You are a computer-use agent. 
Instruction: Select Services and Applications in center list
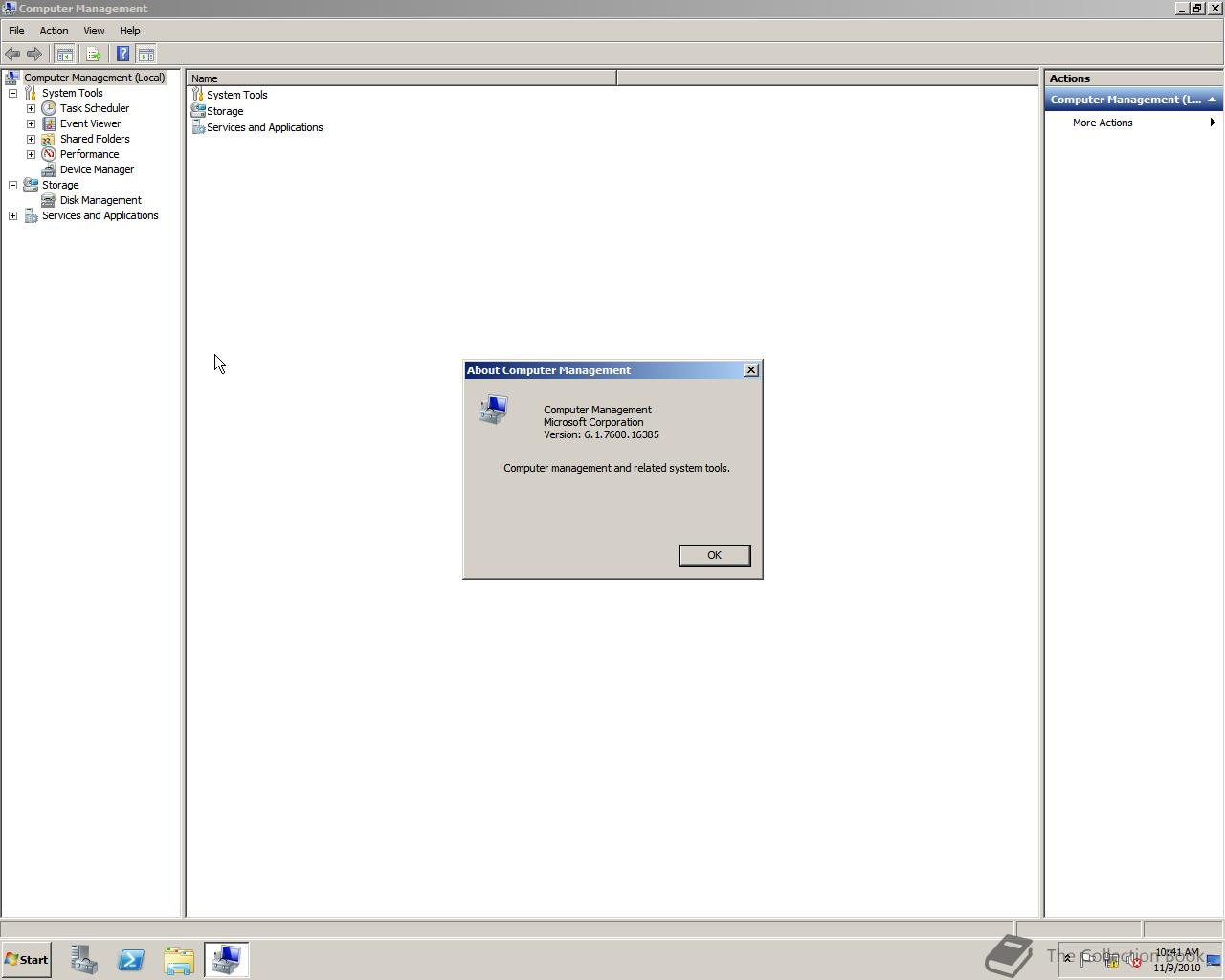(x=264, y=127)
